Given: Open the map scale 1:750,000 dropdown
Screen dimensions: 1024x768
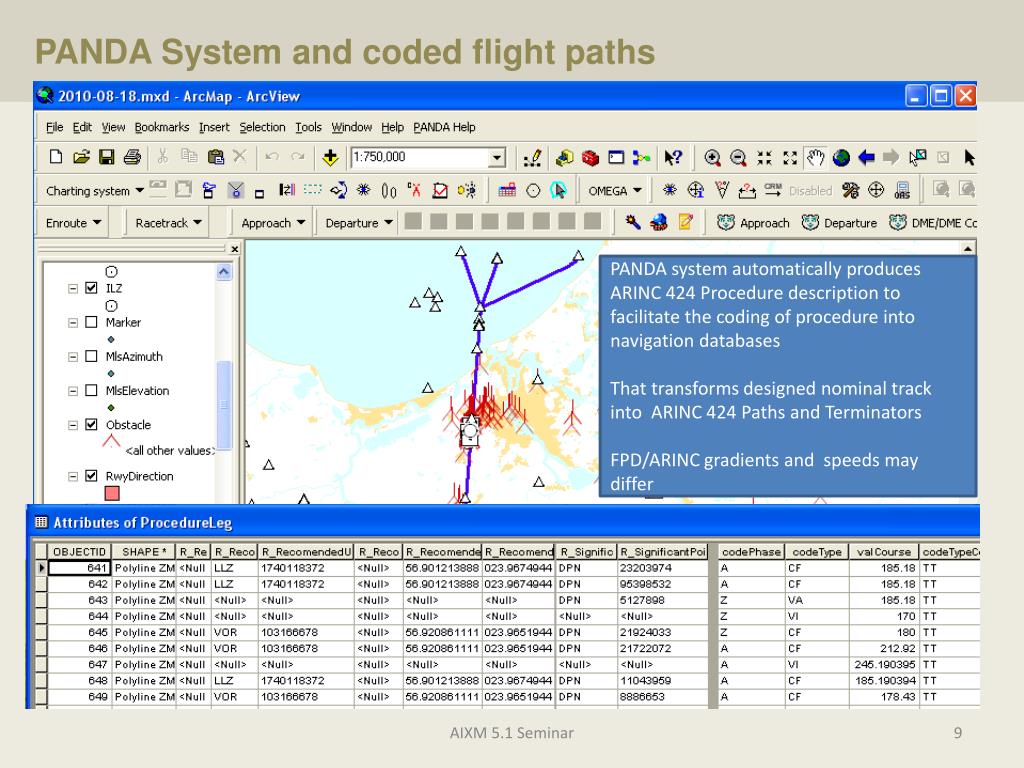Looking at the screenshot, I should [497, 157].
